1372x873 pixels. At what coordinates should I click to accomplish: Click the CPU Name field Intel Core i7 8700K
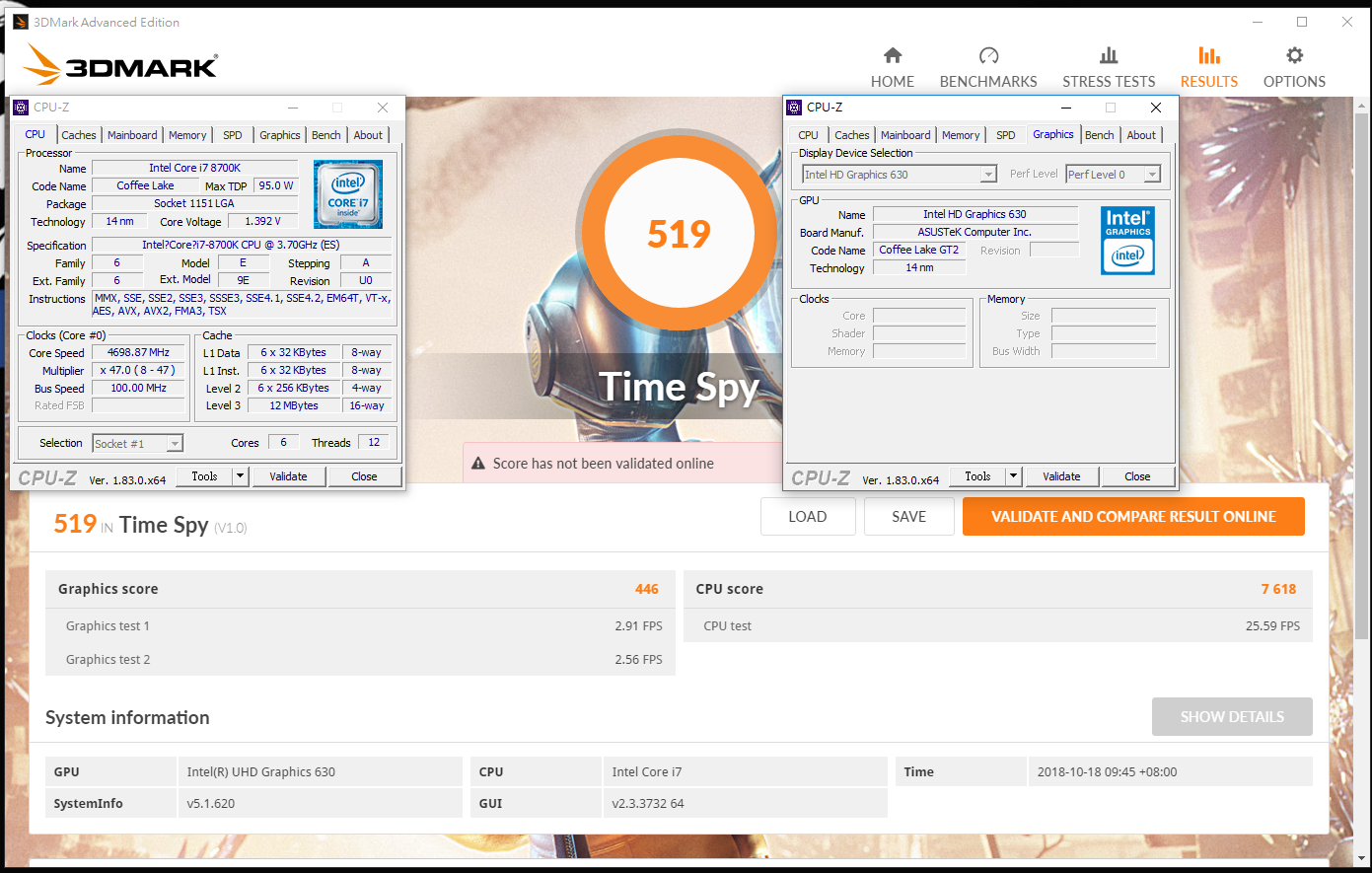[x=194, y=168]
